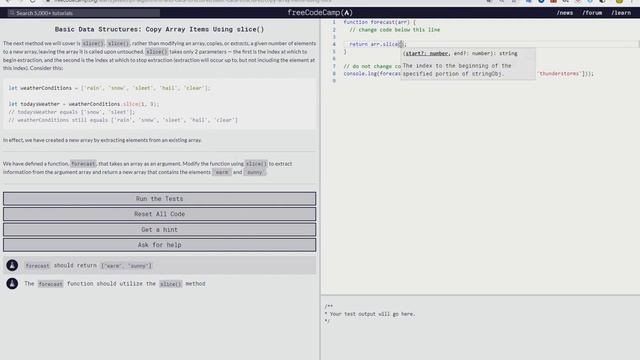The image size is (640, 360).
Task: Click comment todaysWeather equals ['snow', 'sleet']
Action: click(71, 112)
